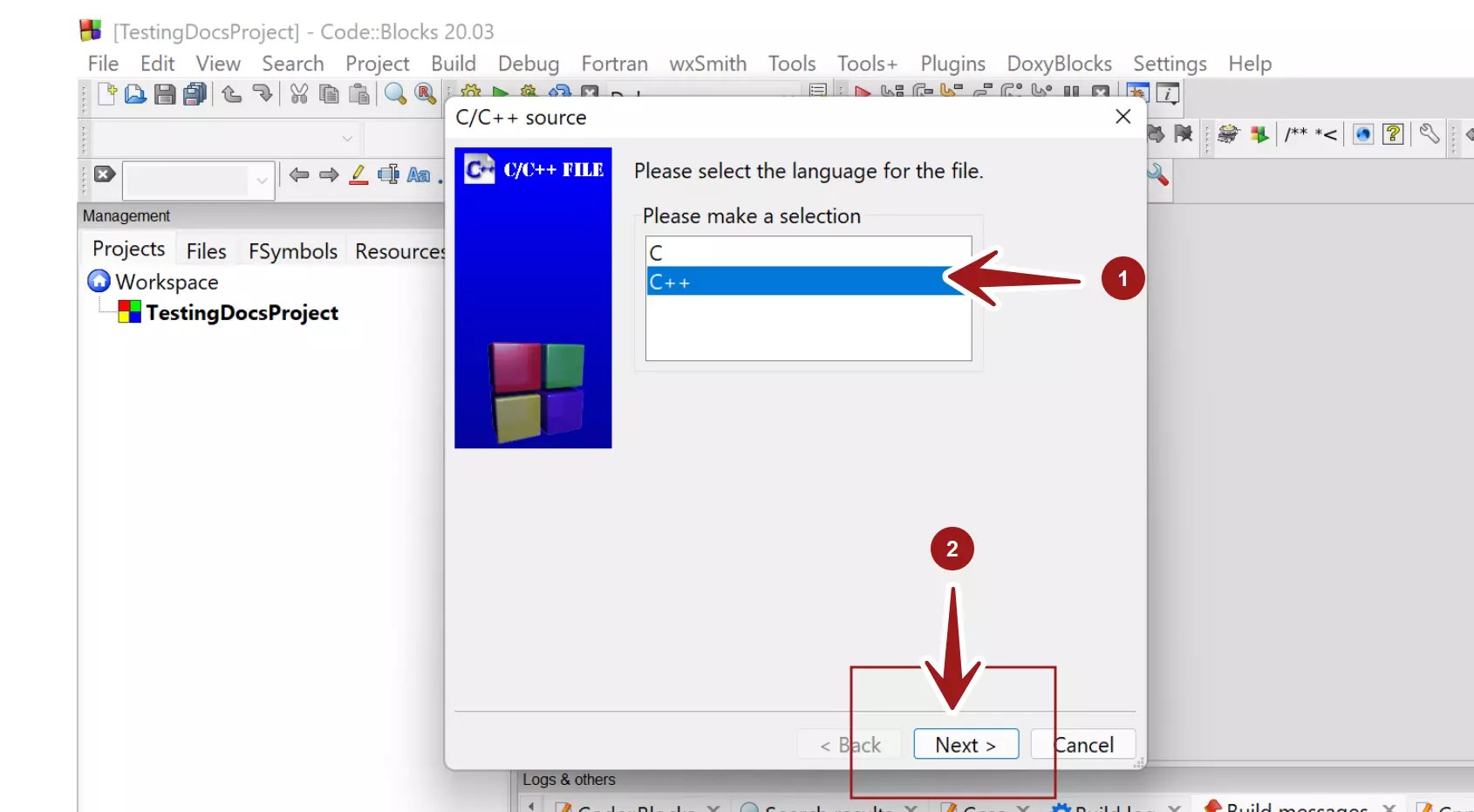This screenshot has width=1474, height=812.
Task: Choose C++ in the language list
Action: click(809, 281)
